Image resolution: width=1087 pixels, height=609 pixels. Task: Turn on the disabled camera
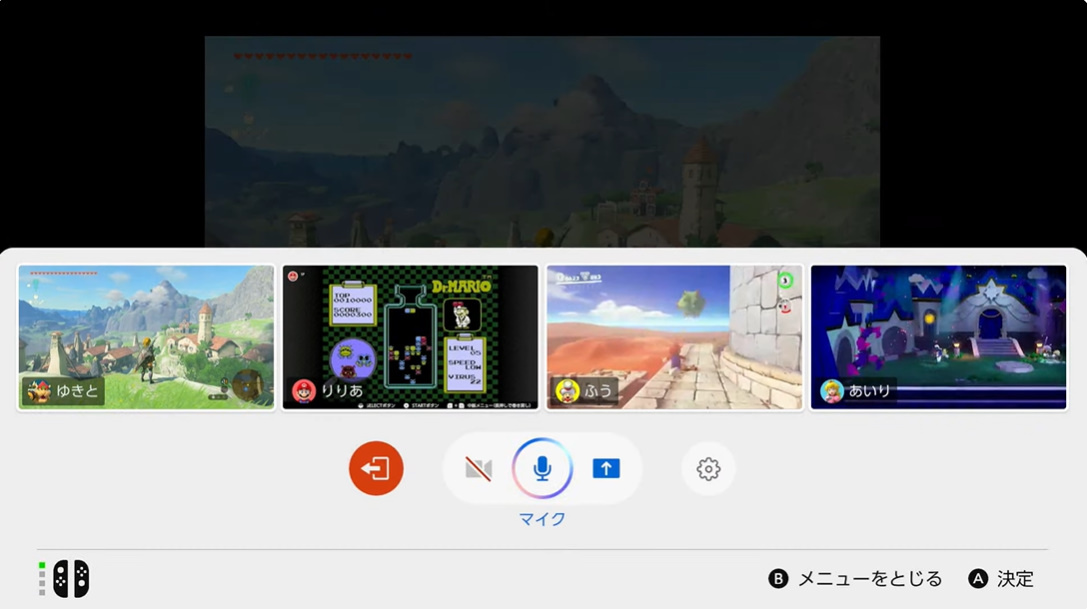[x=479, y=468]
